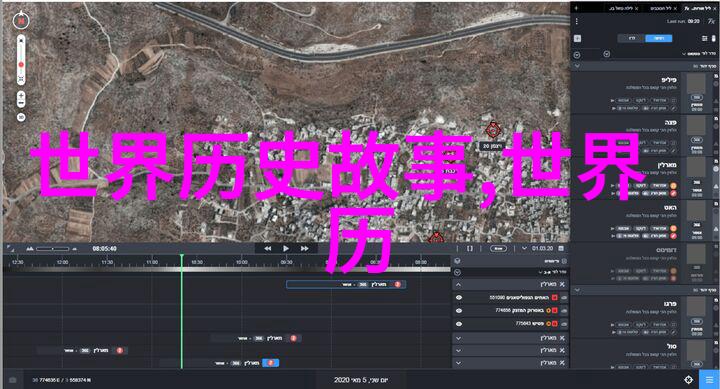Image resolution: width=720 pixels, height=389 pixels.
Task: Click the red target marker on the map
Action: coord(493,130)
